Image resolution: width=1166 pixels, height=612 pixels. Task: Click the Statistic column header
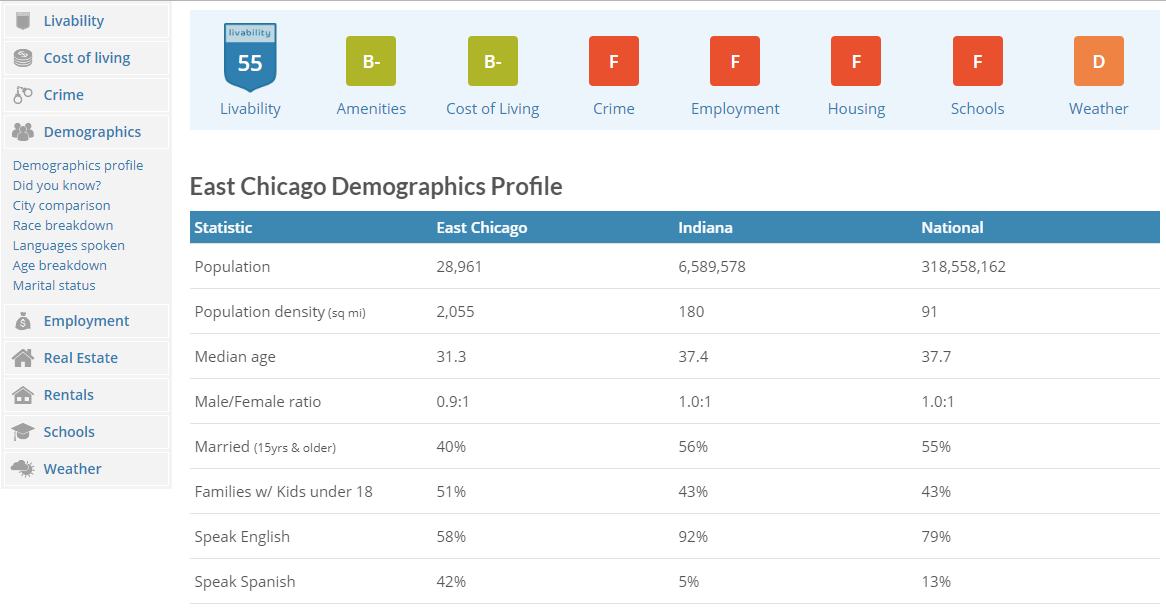(x=223, y=228)
